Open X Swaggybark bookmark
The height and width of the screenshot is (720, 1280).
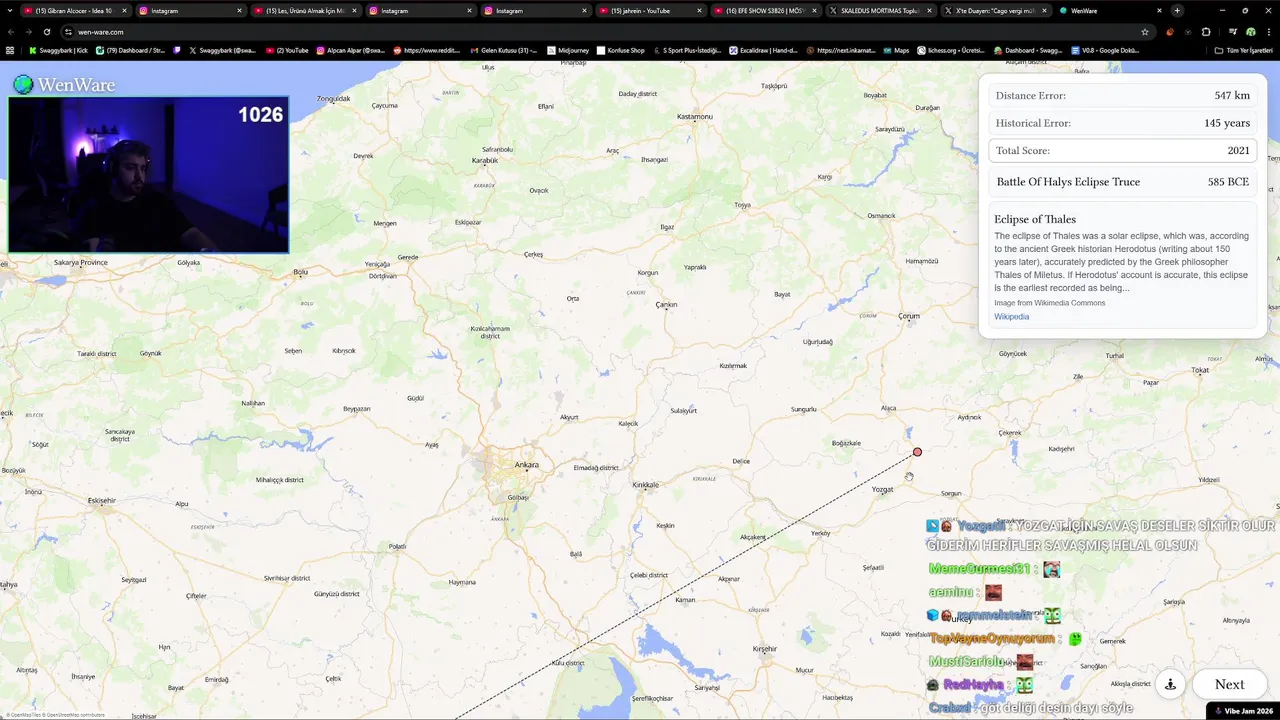[223, 50]
